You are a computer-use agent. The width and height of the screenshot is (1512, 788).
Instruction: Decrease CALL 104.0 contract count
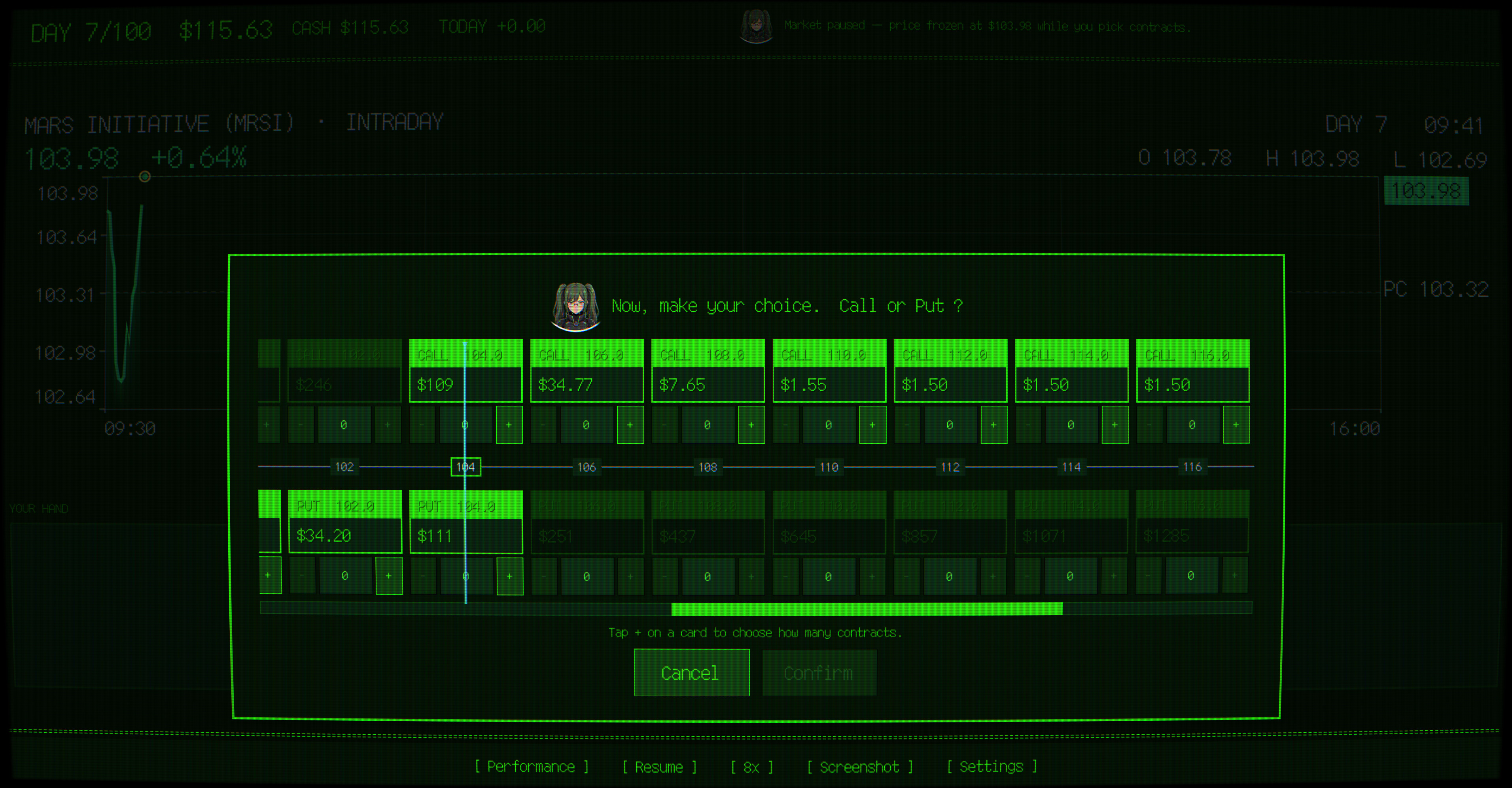tap(422, 425)
